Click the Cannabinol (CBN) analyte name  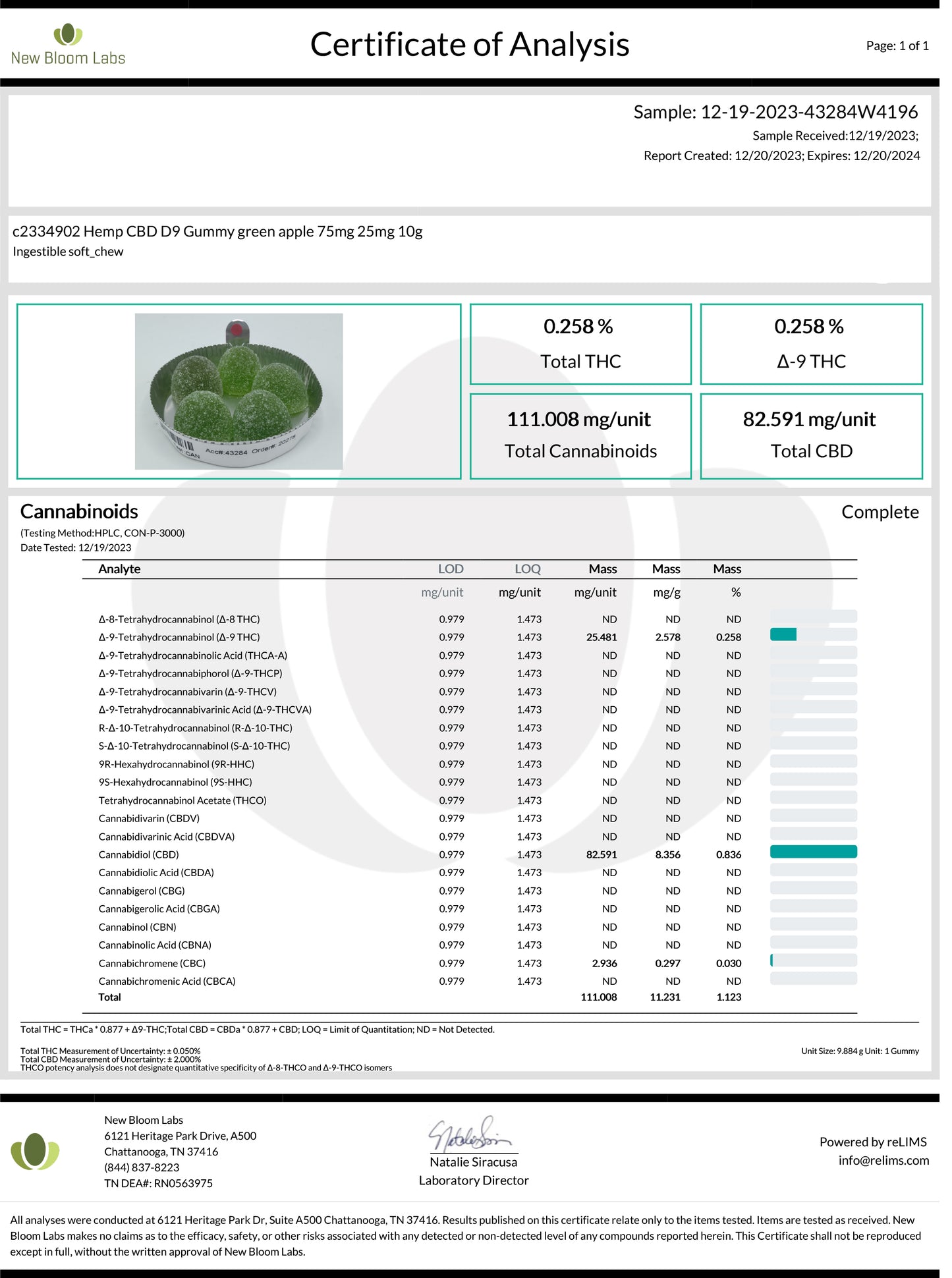tap(138, 927)
